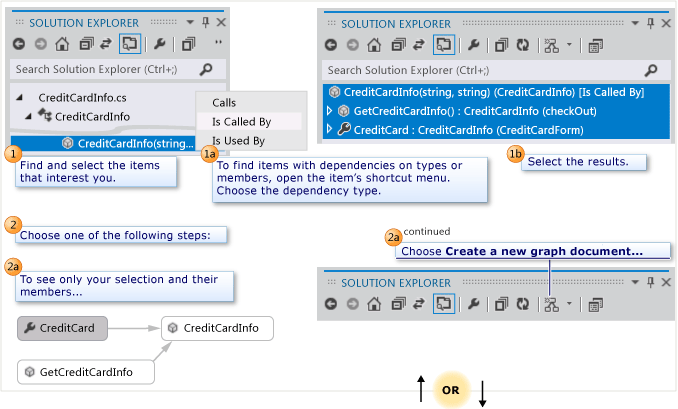Click Refresh icon in the bottom Solution Explorer
The height and width of the screenshot is (409, 678).
(x=523, y=304)
